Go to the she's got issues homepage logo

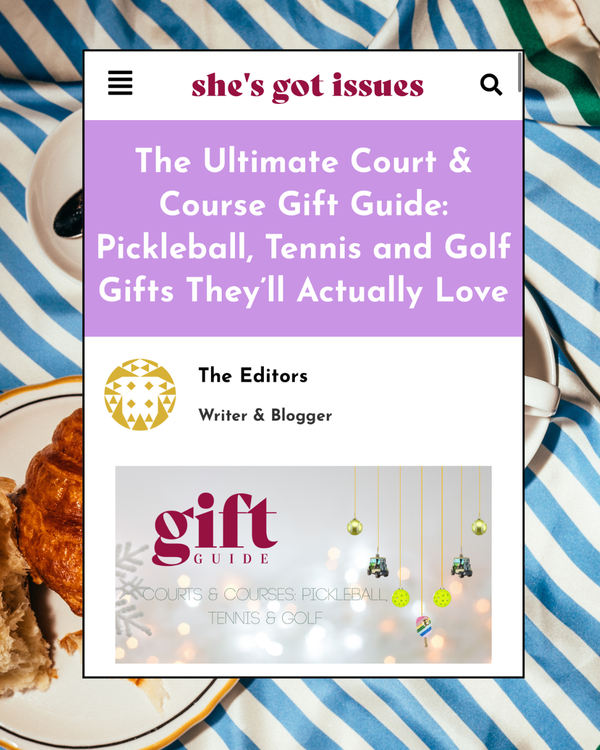click(308, 87)
